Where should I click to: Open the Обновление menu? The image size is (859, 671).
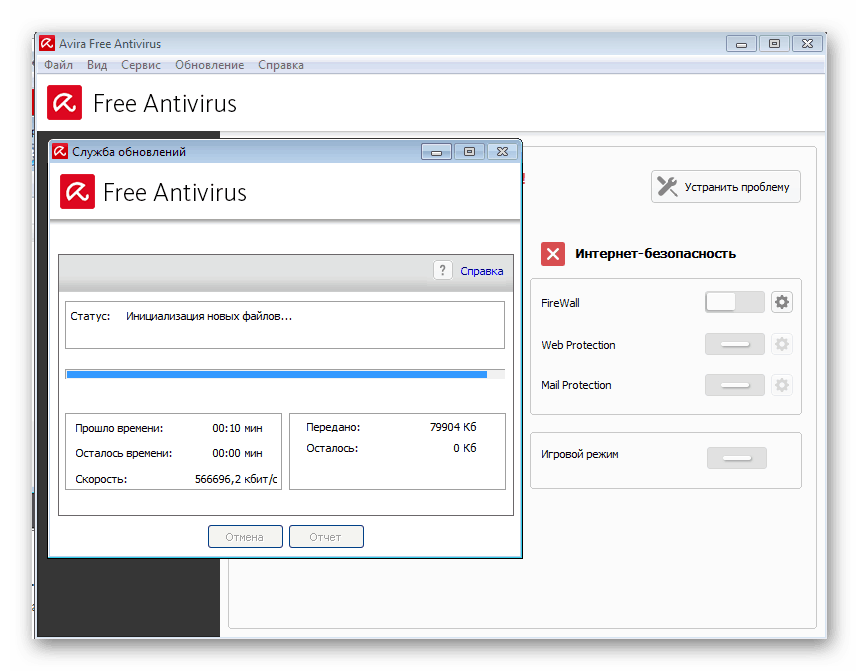tap(209, 65)
